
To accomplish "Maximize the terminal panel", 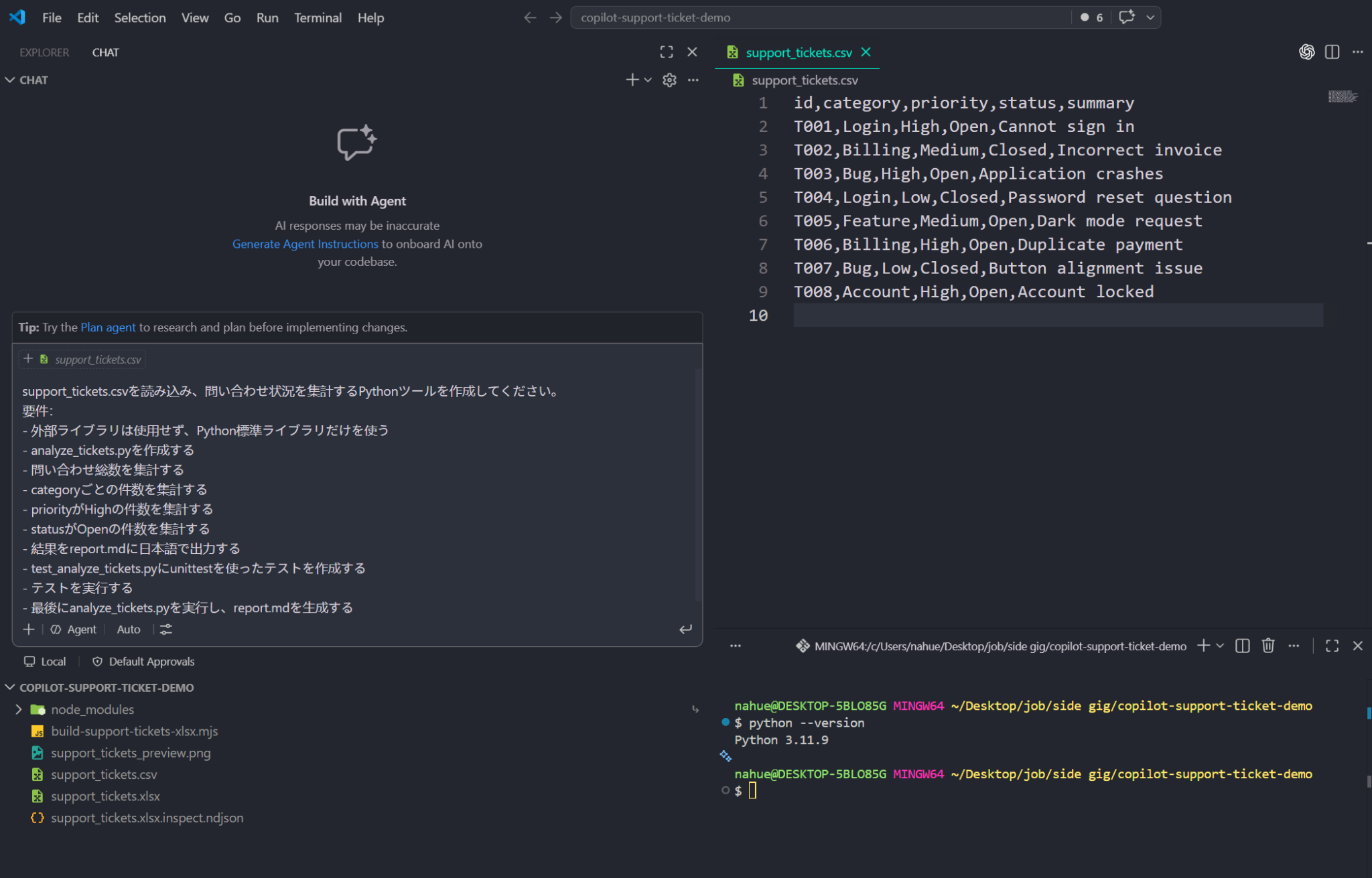I will coord(1332,646).
